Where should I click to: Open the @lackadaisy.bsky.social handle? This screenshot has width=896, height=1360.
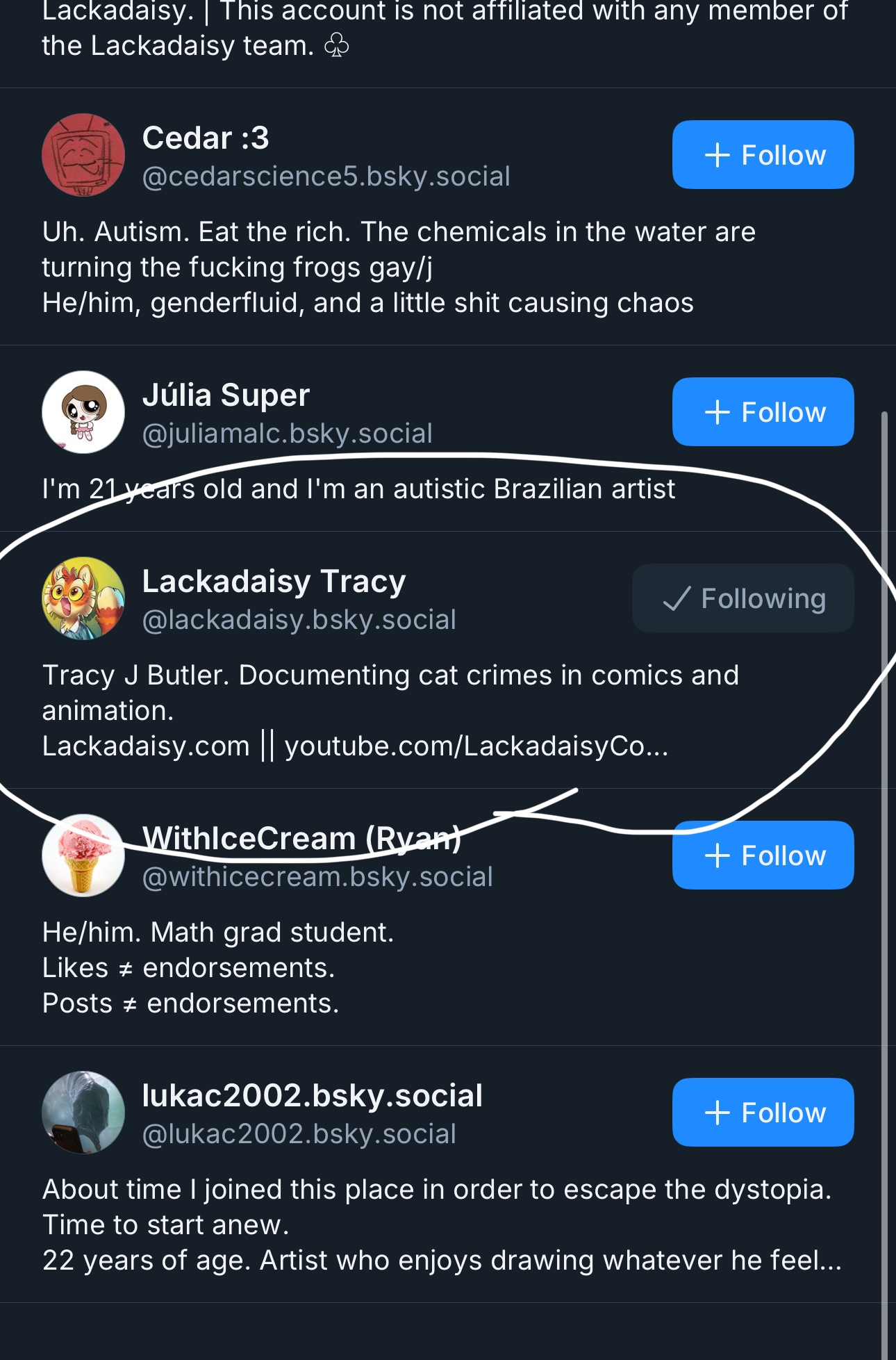pos(299,620)
